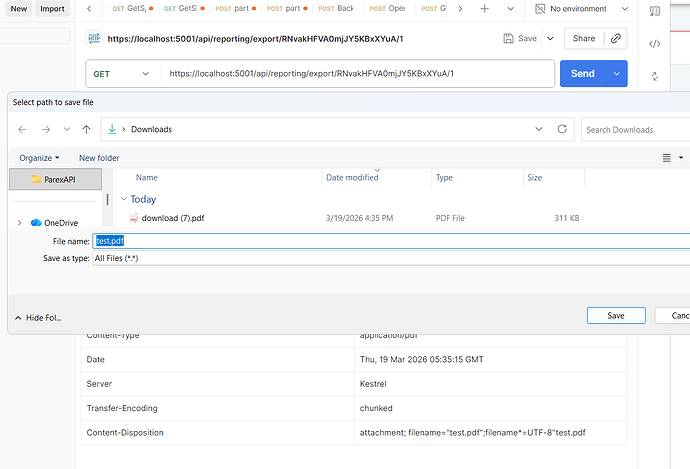Viewport: 690px width, 469px height.
Task: Collapse the Today group in file list
Action: [124, 199]
